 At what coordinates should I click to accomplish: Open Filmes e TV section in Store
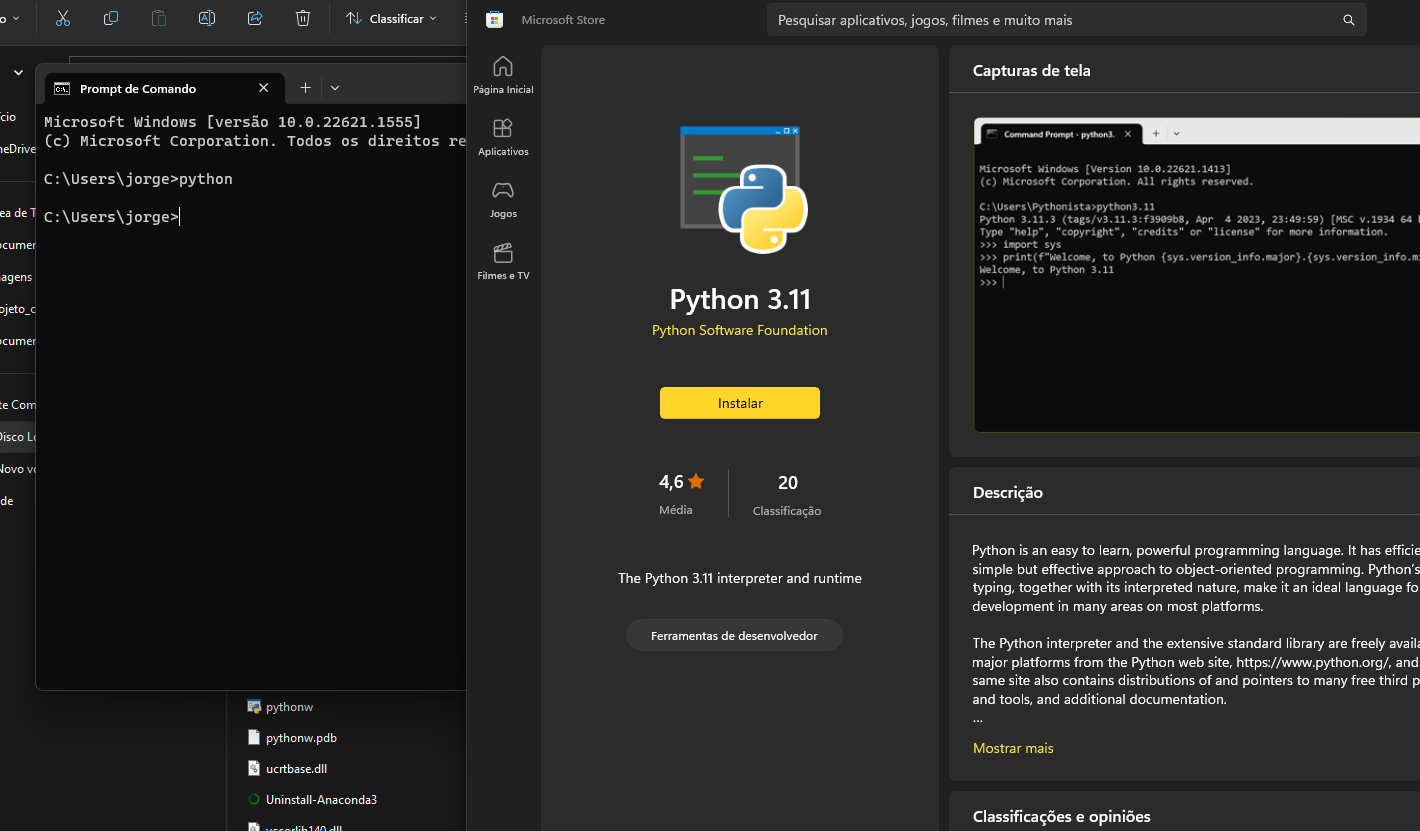click(x=503, y=261)
